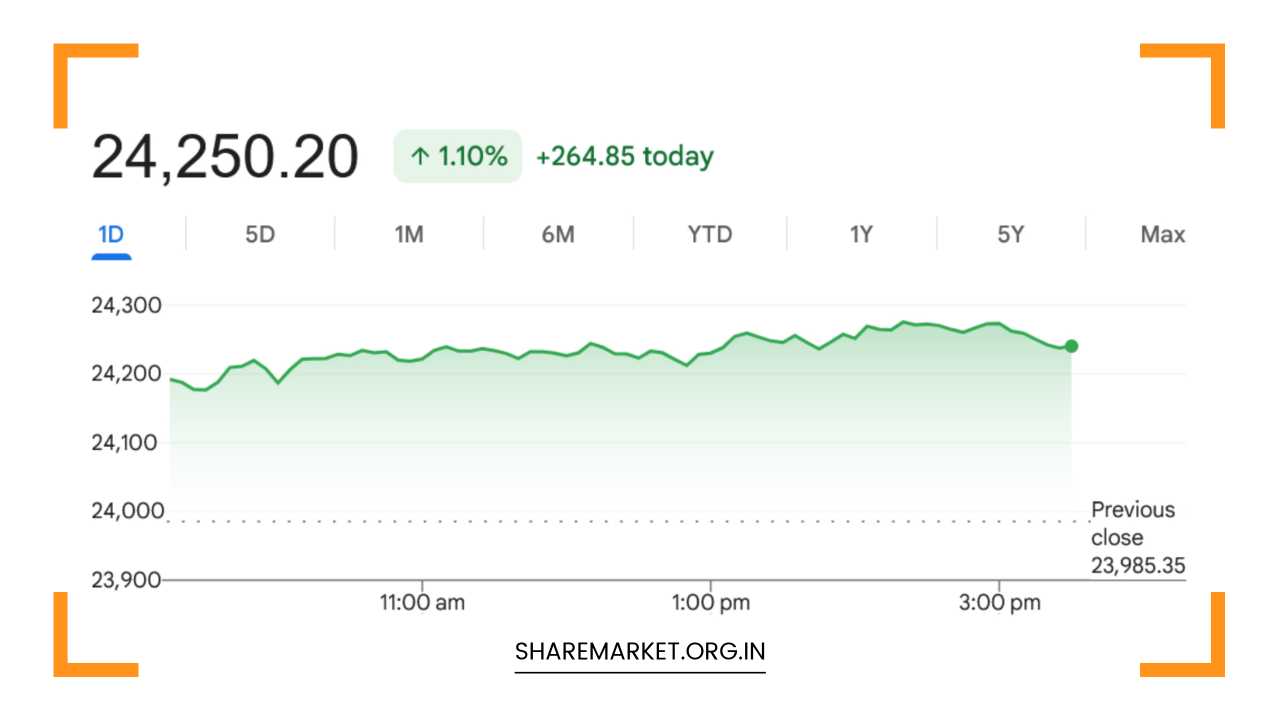Image resolution: width=1280 pixels, height=720 pixels.
Task: Click the up arrow in percent badge
Action: [x=421, y=157]
